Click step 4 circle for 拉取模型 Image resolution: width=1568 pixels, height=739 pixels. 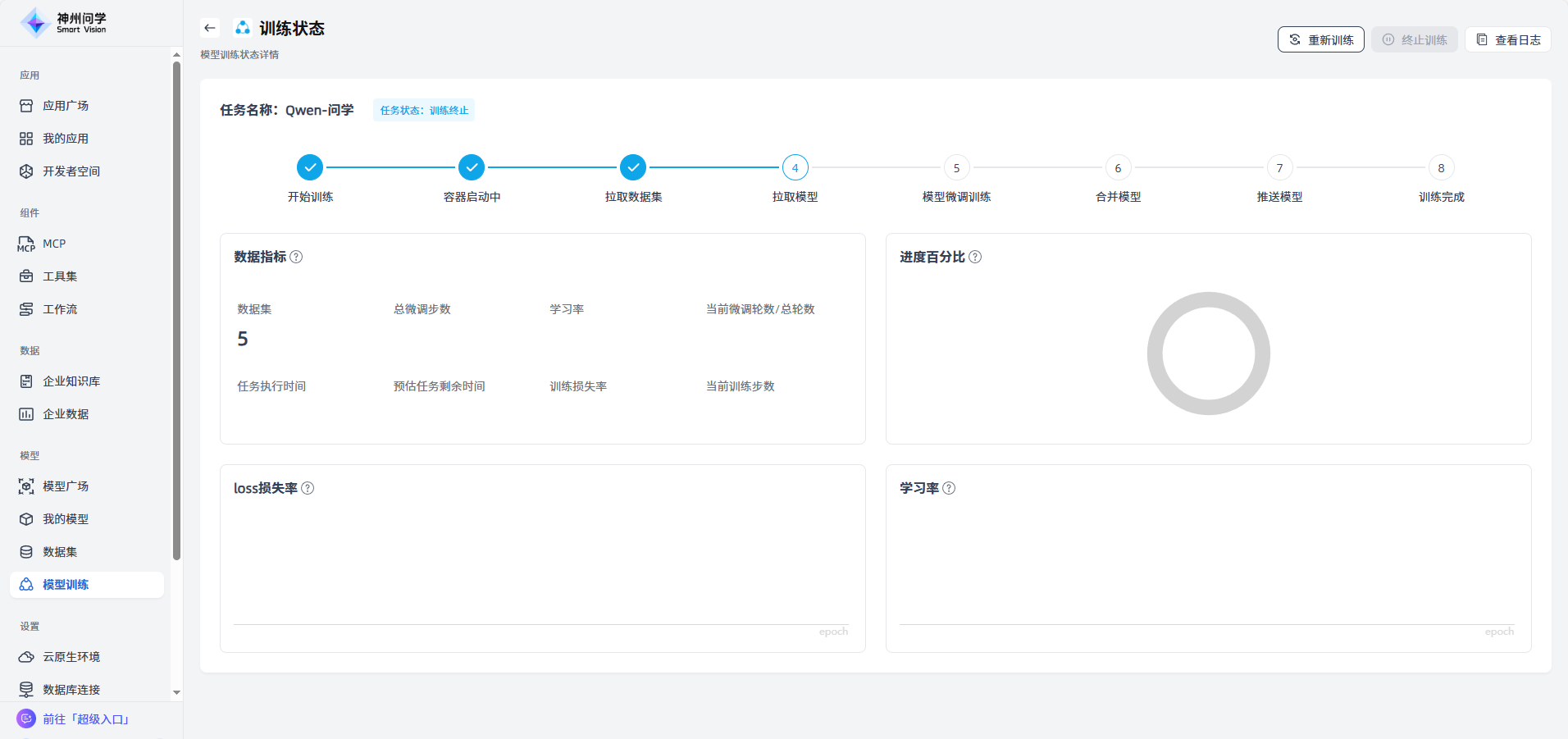click(x=795, y=168)
